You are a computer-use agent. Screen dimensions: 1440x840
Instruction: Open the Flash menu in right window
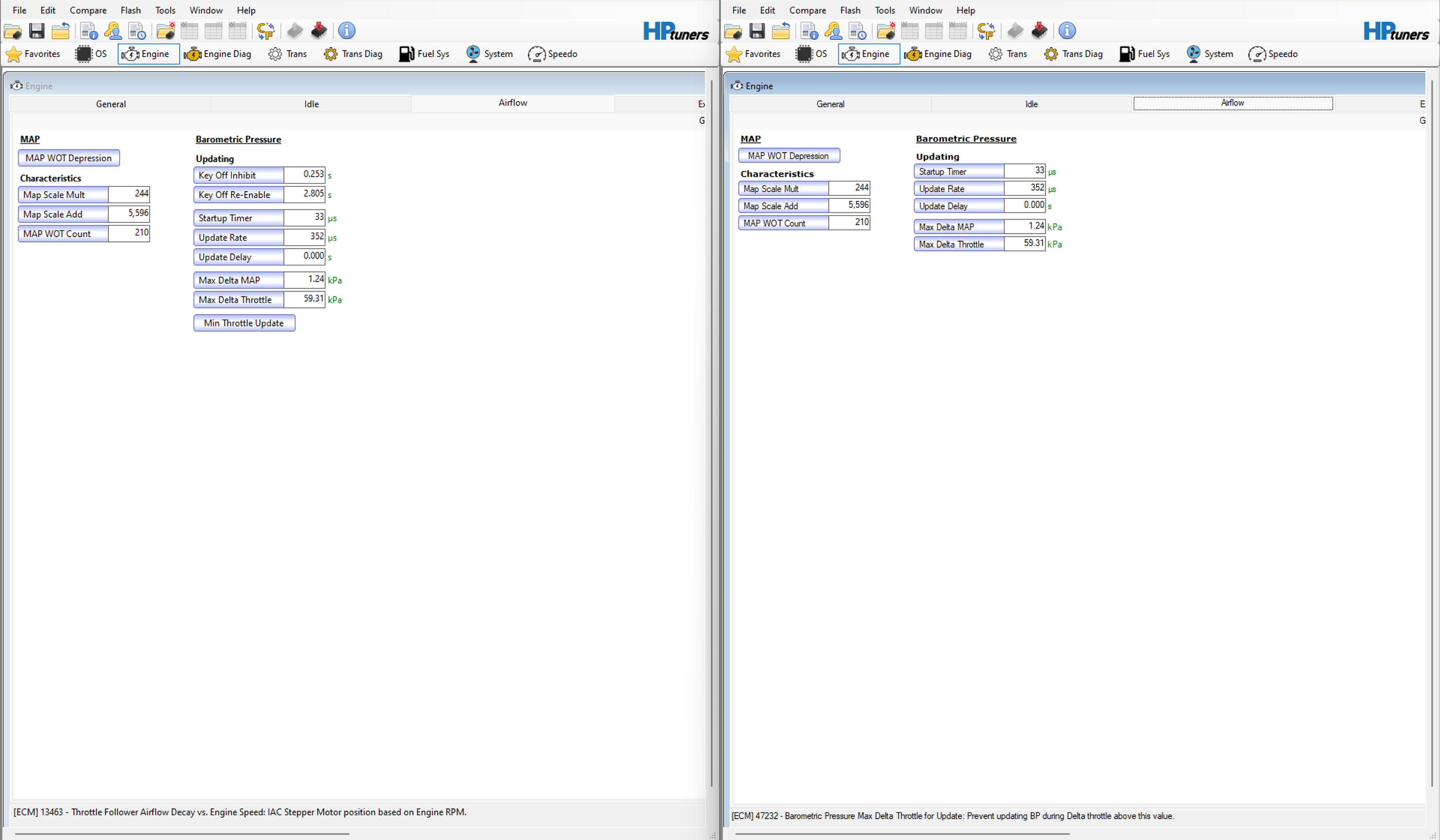click(850, 10)
